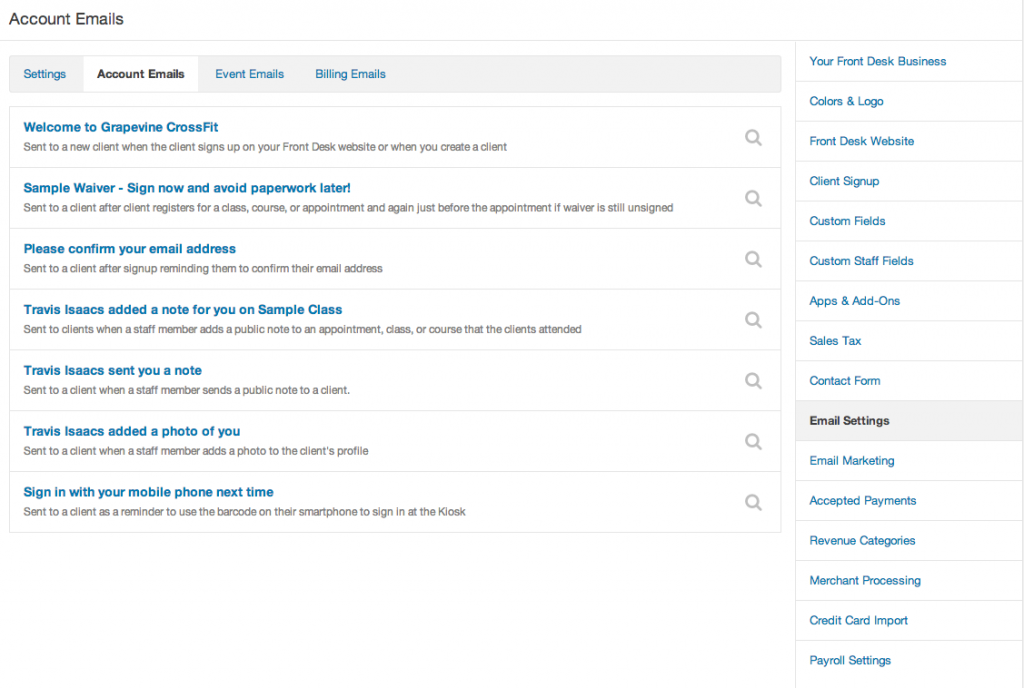This screenshot has width=1024, height=688.
Task: Click the magnifier icon for Welcome to Grapevine CrossFit
Action: click(753, 137)
